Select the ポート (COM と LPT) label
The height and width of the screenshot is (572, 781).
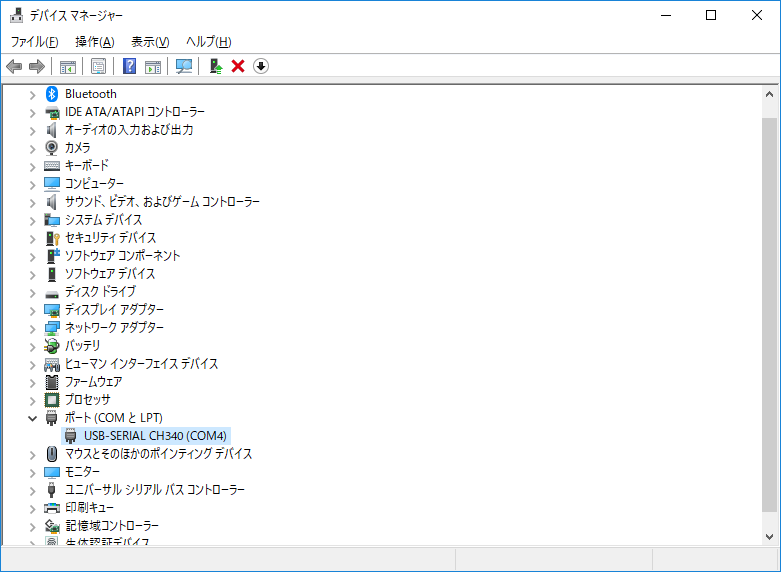point(114,418)
